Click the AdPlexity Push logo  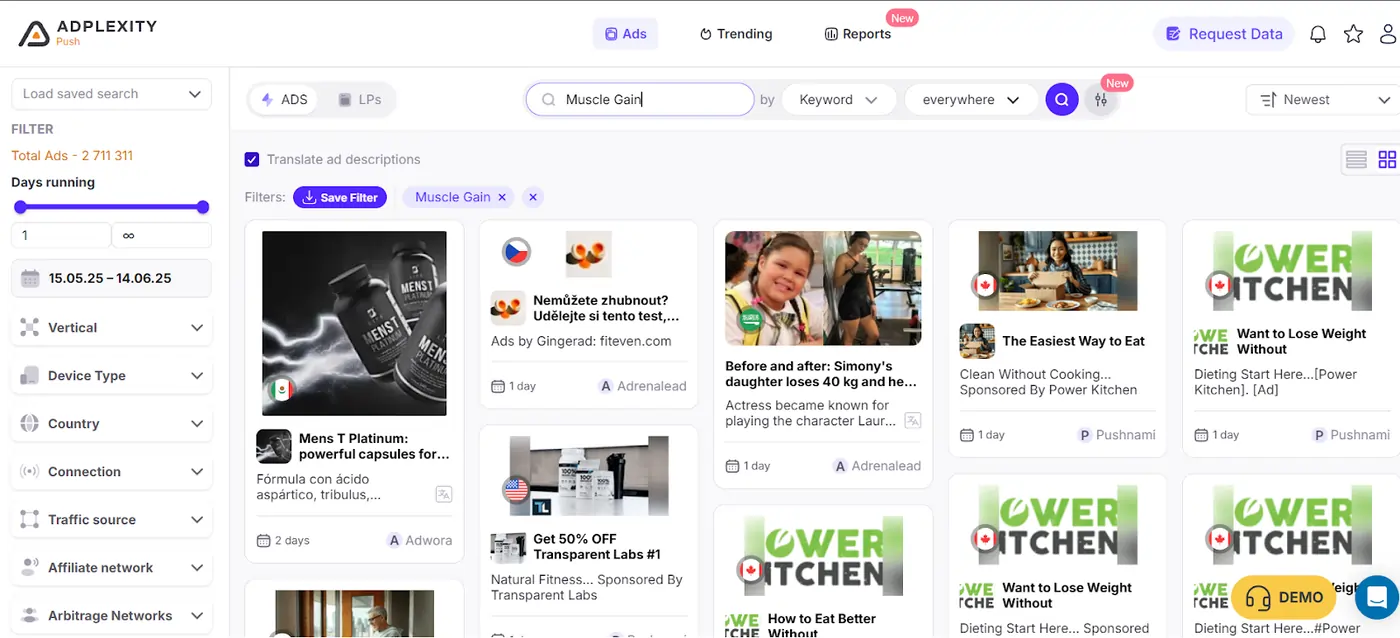pyautogui.click(x=88, y=33)
